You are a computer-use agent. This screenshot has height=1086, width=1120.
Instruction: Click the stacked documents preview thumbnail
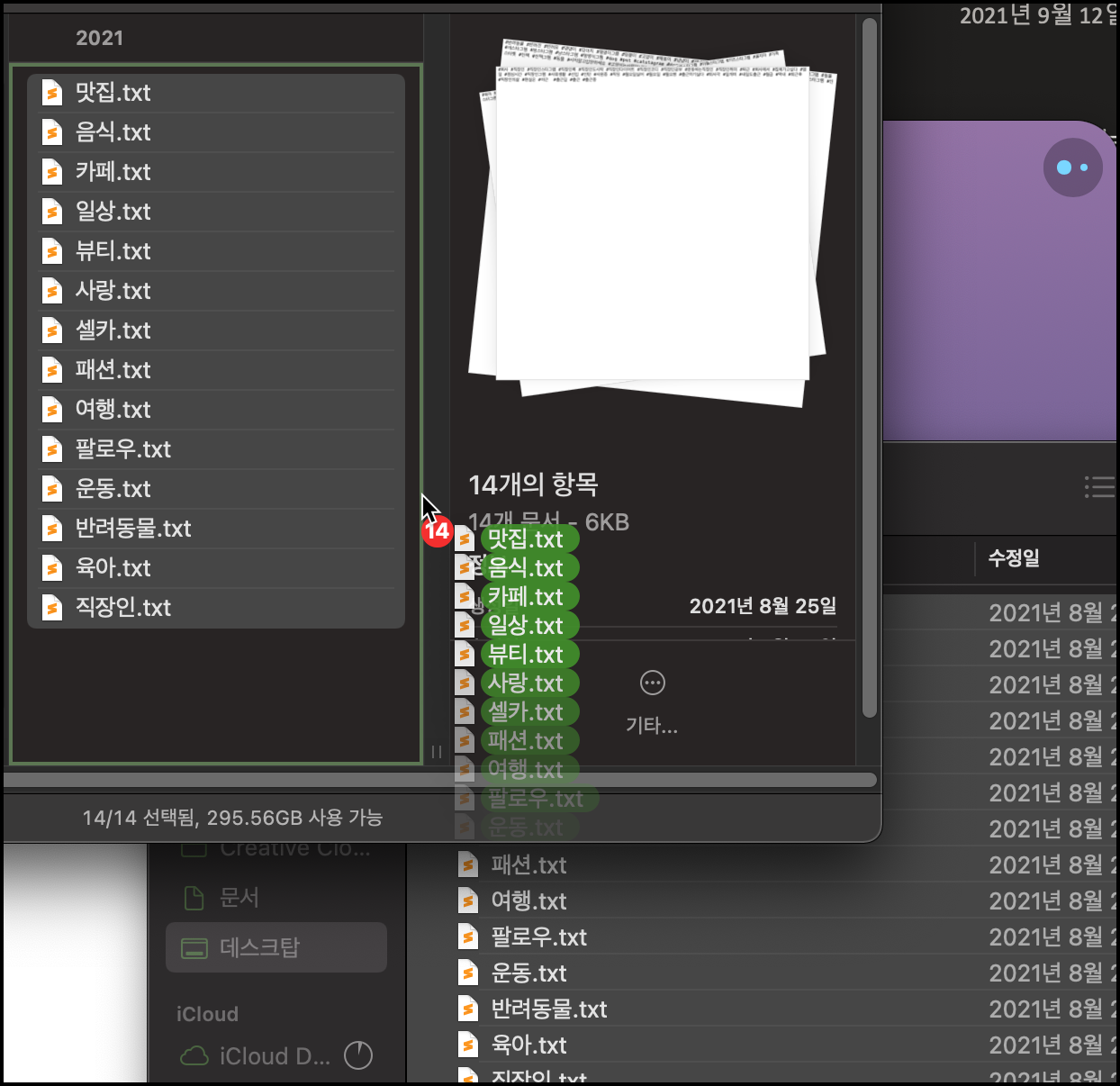tap(655, 223)
